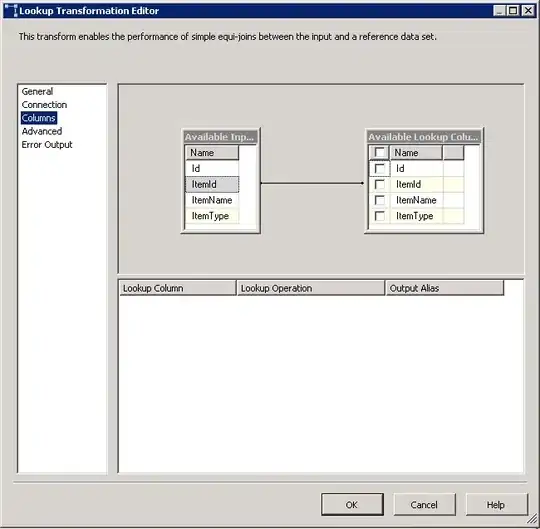Open the Advanced page
Screen dimensions: 540x529
click(x=42, y=131)
